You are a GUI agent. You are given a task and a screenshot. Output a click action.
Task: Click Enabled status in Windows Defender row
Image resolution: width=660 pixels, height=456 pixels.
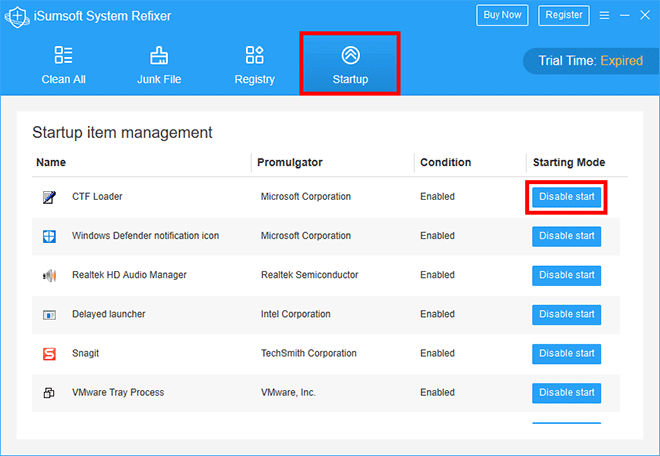click(437, 236)
